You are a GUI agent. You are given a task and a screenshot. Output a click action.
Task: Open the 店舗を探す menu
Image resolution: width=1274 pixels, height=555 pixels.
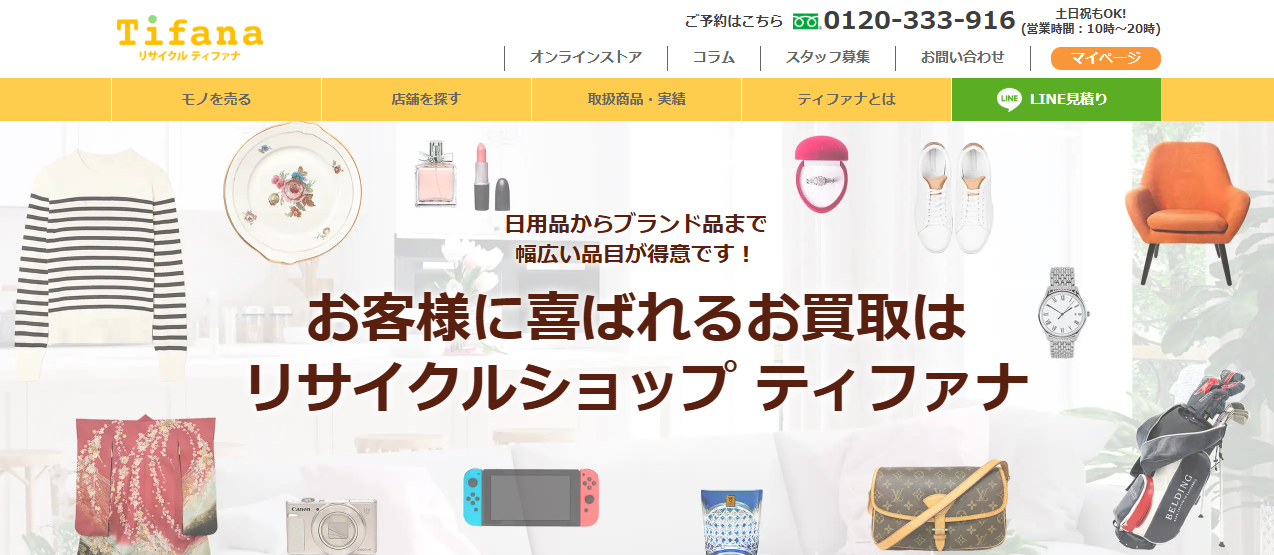(426, 99)
